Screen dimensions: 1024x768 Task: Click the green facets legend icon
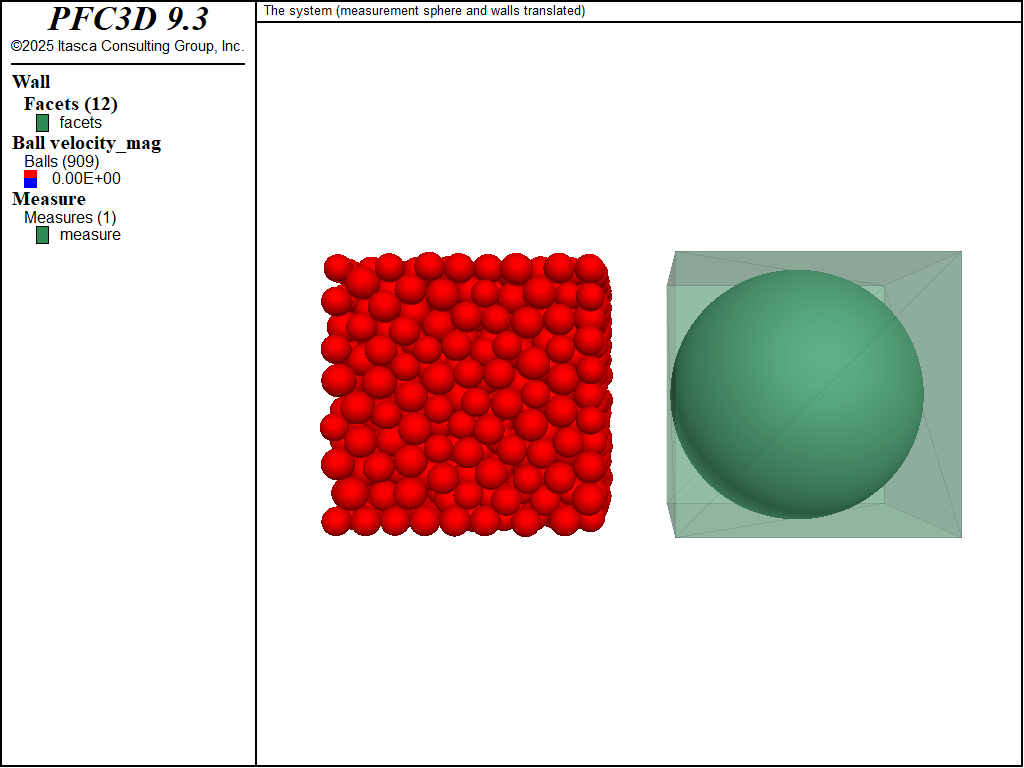tap(41, 122)
